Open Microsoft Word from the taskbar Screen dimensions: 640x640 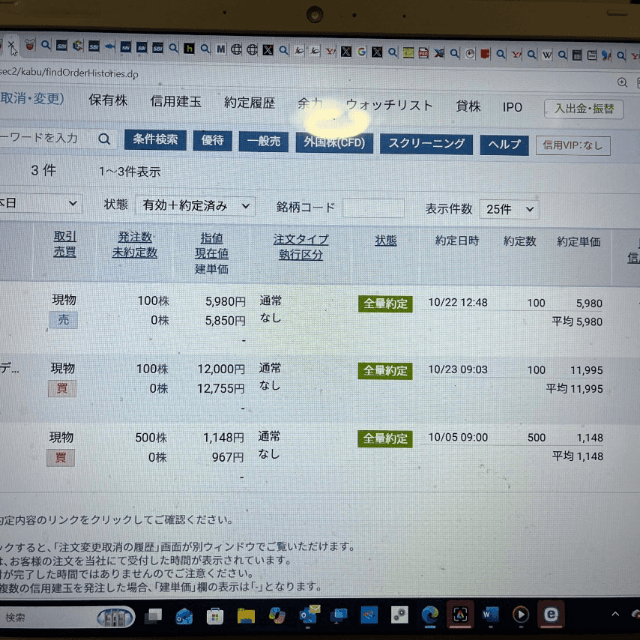point(490,614)
